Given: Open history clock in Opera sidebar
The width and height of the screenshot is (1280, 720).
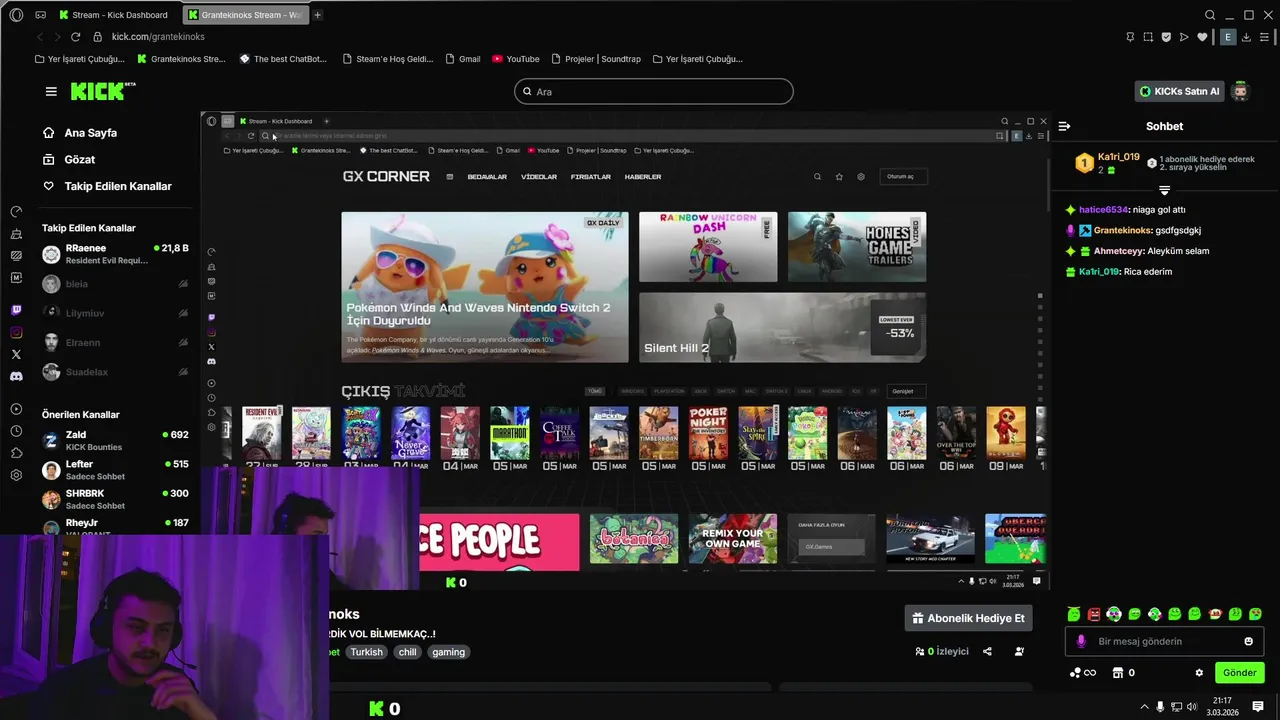Looking at the screenshot, I should click(x=16, y=431).
